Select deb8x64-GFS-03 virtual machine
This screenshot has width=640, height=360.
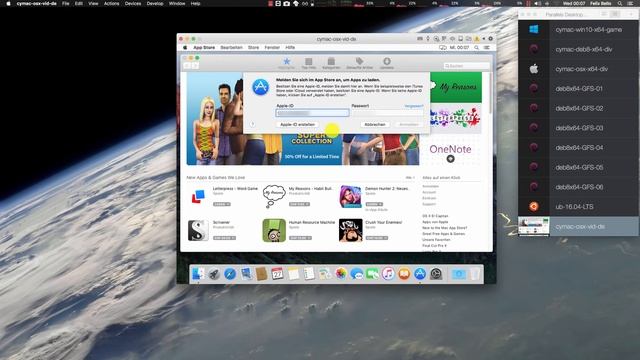click(x=578, y=128)
